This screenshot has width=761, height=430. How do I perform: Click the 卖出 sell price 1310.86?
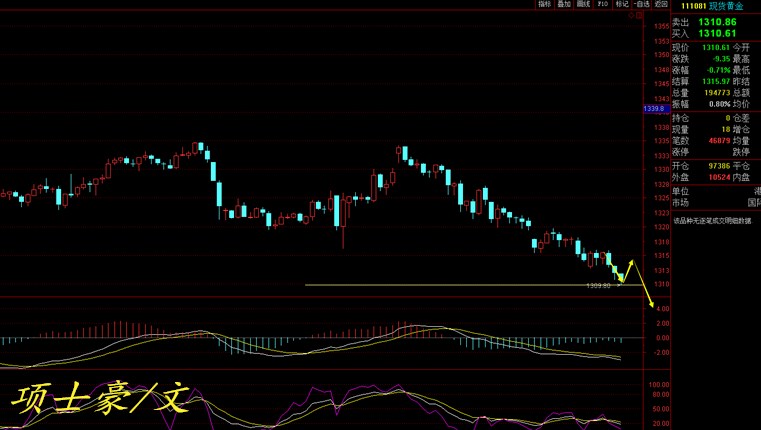tap(717, 21)
